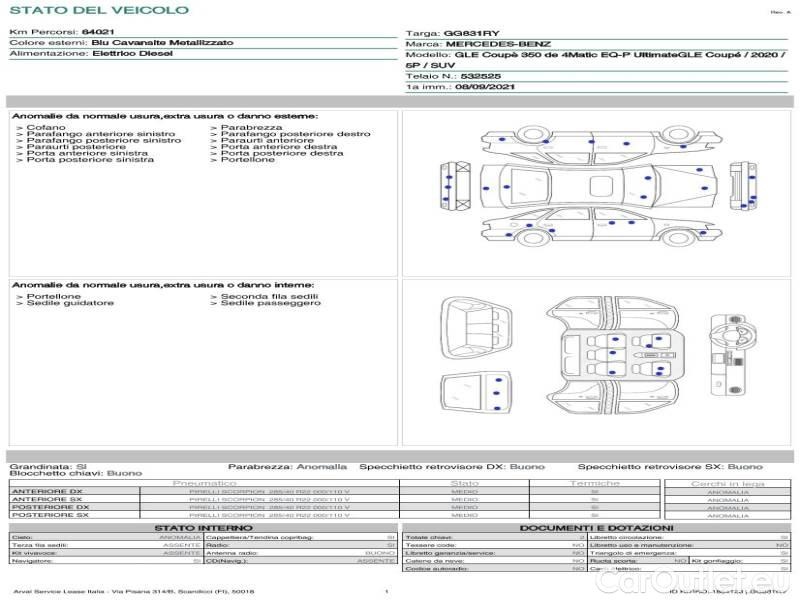
Task: Click the top-view car roof diagram
Action: [x=599, y=186]
